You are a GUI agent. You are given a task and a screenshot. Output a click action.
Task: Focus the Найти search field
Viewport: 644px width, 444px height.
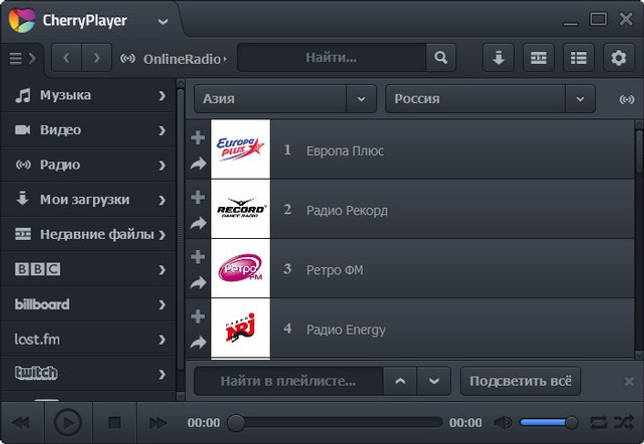coord(331,58)
